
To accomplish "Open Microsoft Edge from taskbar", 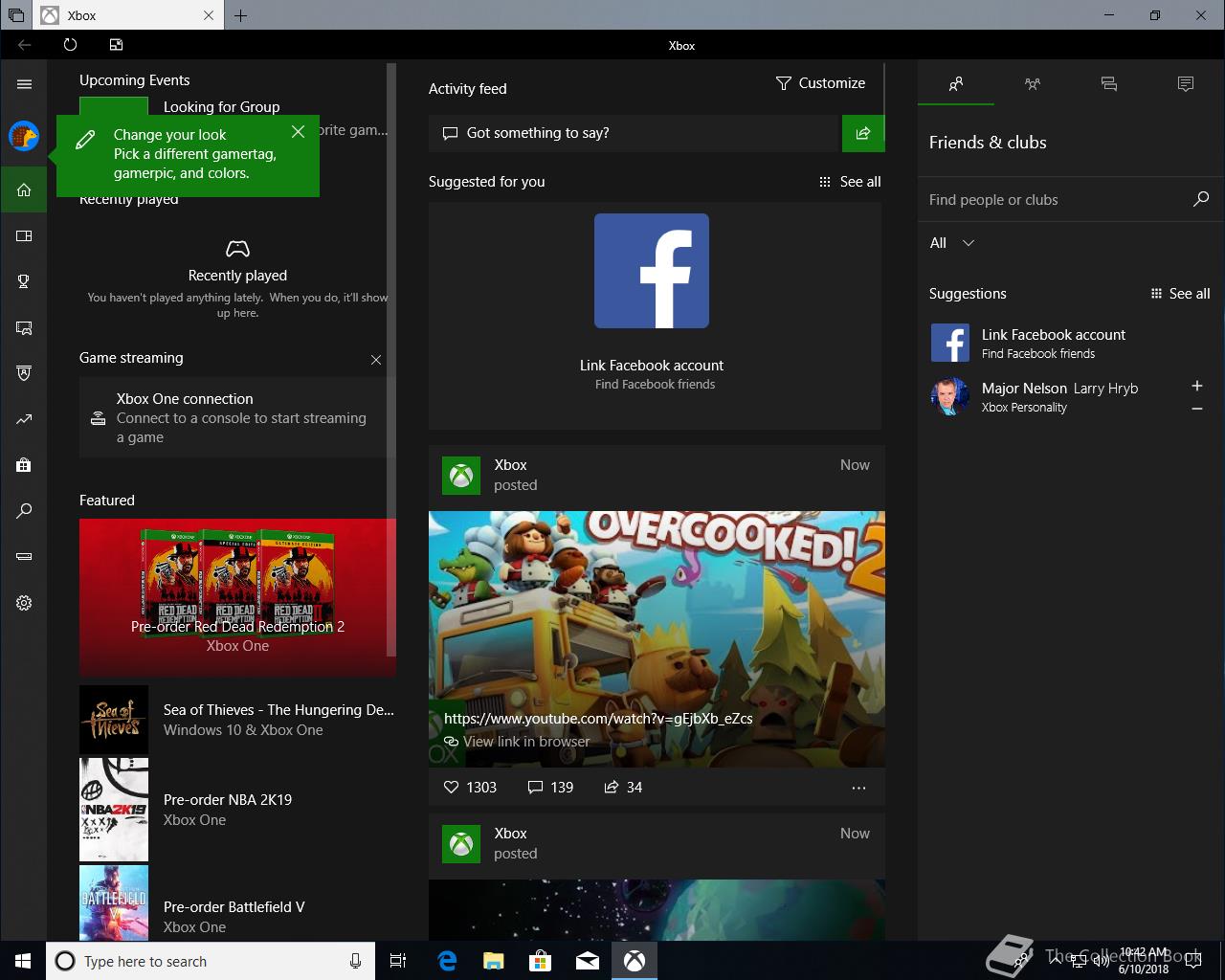I will 447,961.
